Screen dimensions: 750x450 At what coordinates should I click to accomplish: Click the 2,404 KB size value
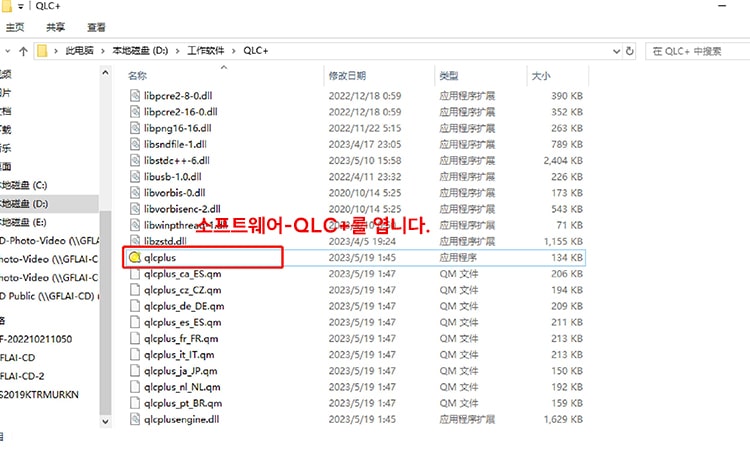coord(563,161)
